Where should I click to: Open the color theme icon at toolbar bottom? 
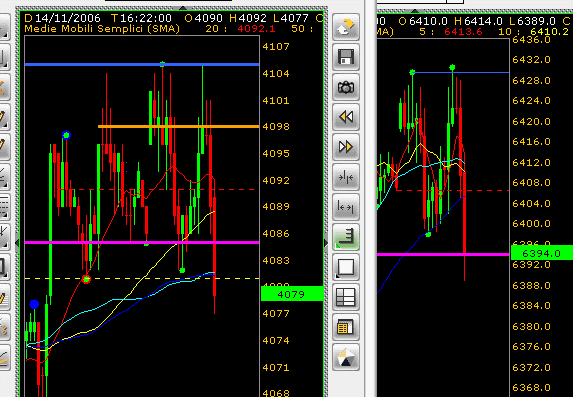346,357
